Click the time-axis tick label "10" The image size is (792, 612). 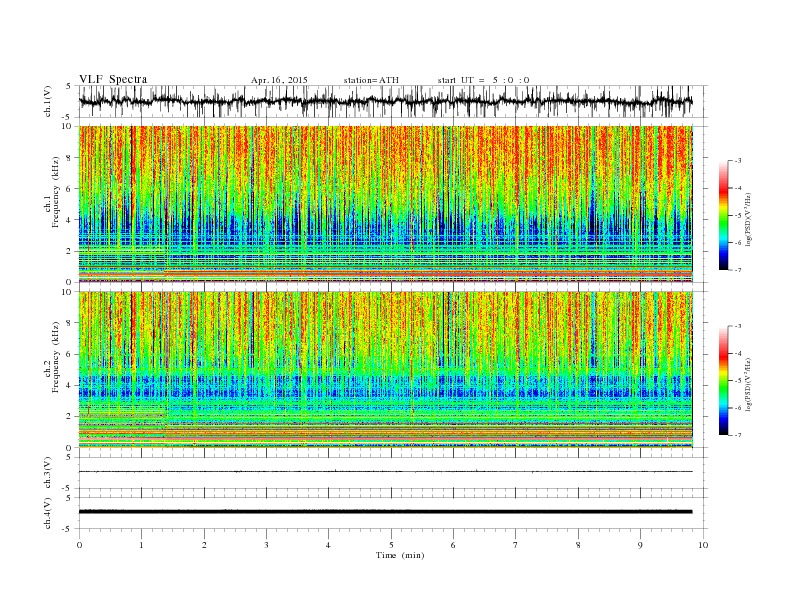pyautogui.click(x=703, y=545)
